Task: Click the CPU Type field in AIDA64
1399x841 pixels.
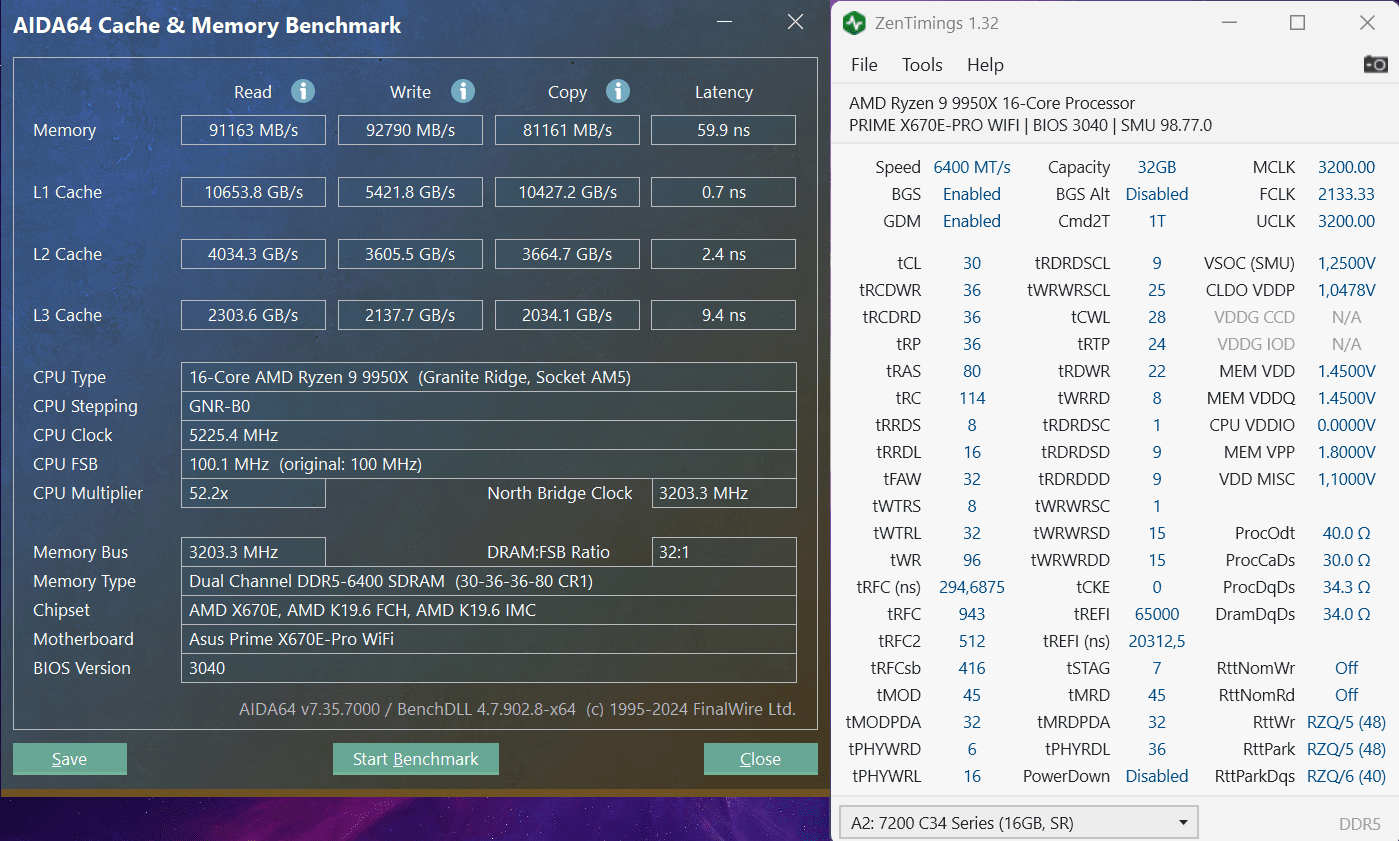Action: coord(489,377)
